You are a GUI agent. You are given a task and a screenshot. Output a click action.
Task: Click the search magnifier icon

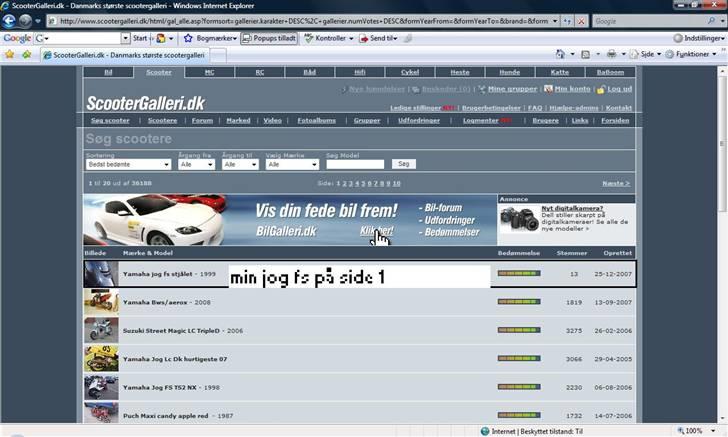coord(711,21)
